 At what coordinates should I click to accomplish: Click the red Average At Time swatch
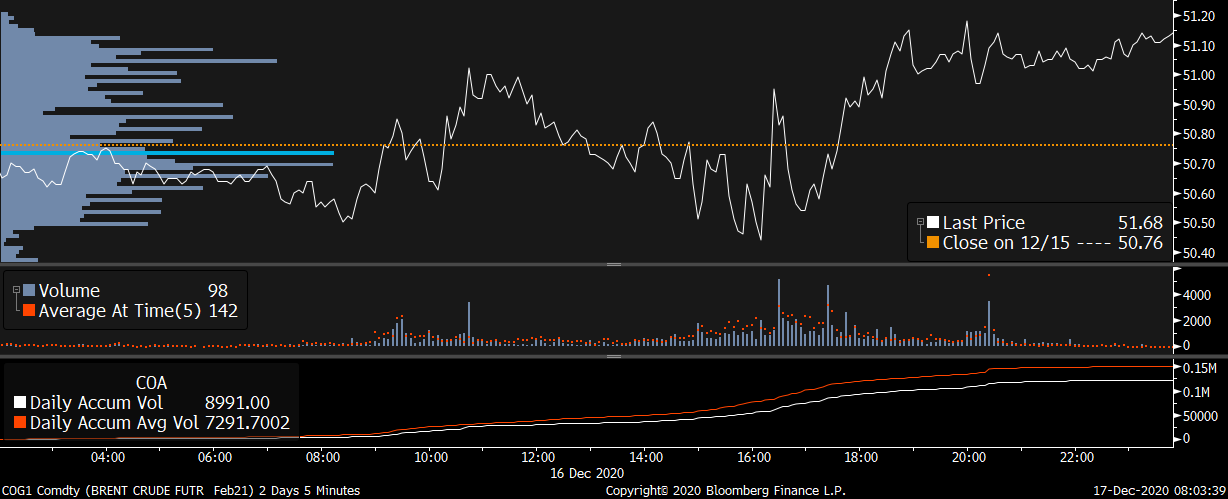coord(29,311)
